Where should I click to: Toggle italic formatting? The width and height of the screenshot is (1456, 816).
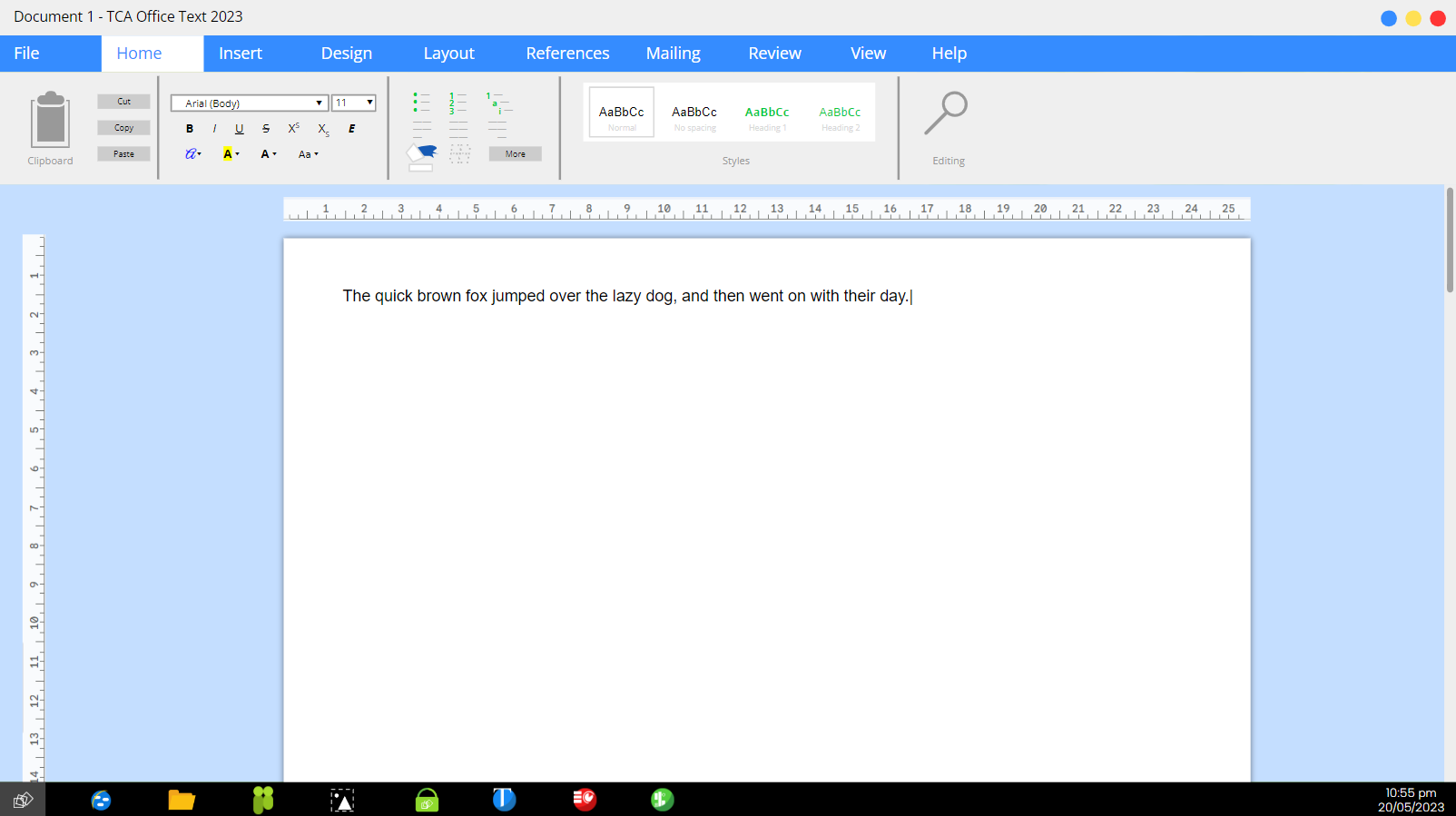click(214, 129)
